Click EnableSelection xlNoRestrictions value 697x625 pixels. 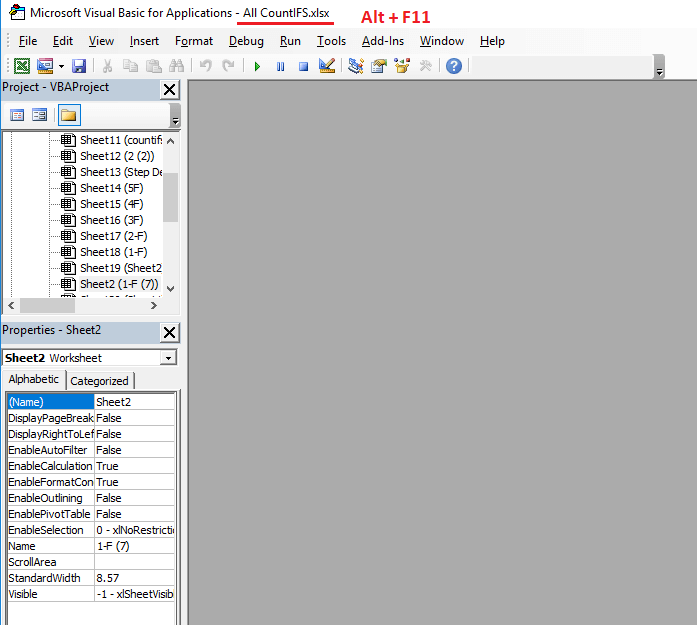[x=135, y=530]
